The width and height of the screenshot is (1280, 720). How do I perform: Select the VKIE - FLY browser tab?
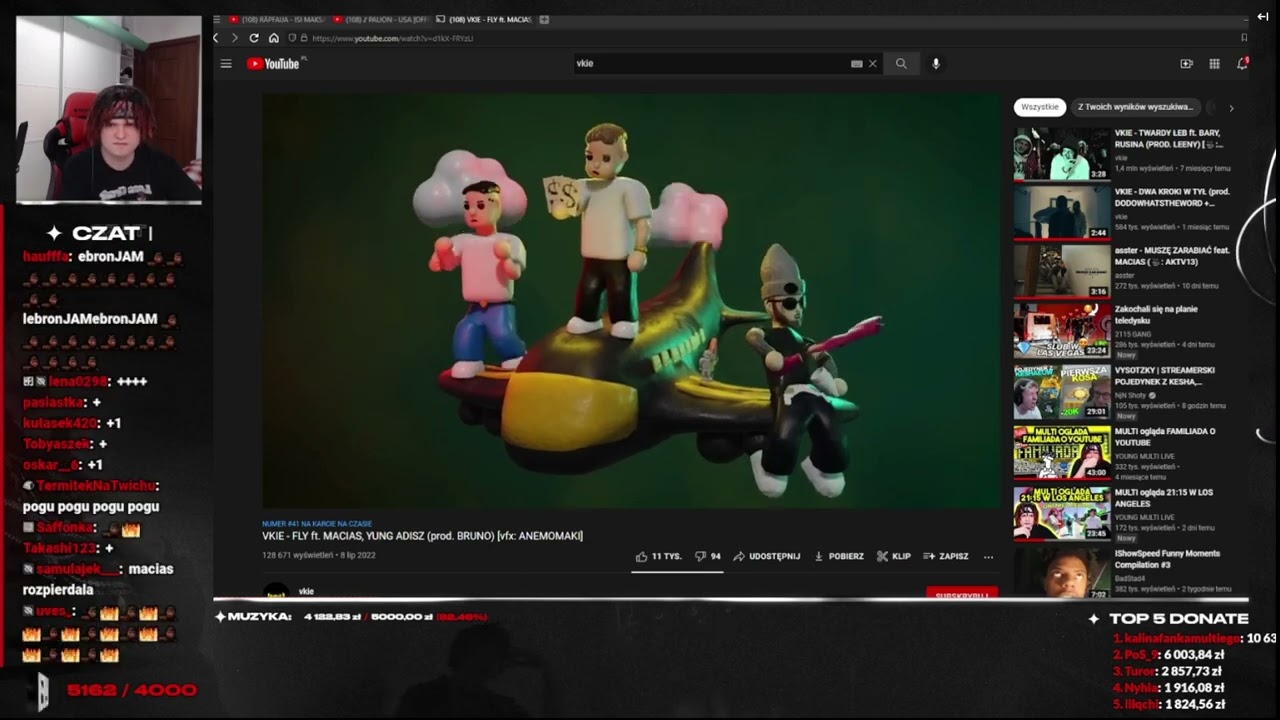click(484, 19)
